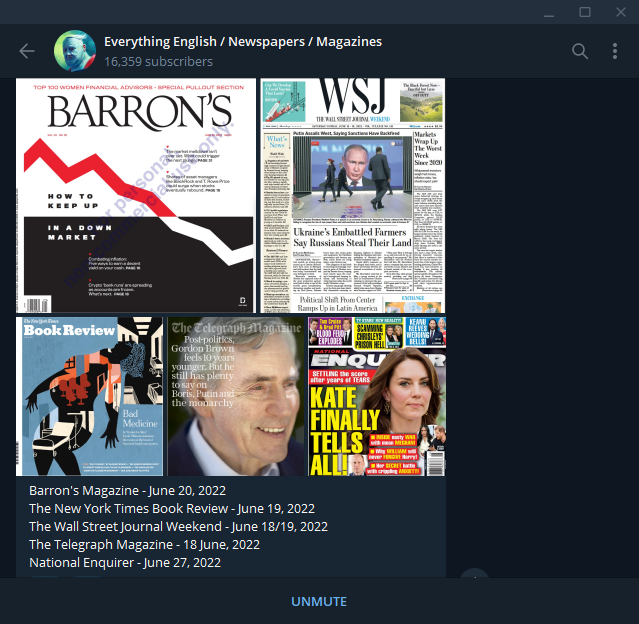The height and width of the screenshot is (624, 639).
Task: Click caption line The New York Times Book Review
Action: 172,509
